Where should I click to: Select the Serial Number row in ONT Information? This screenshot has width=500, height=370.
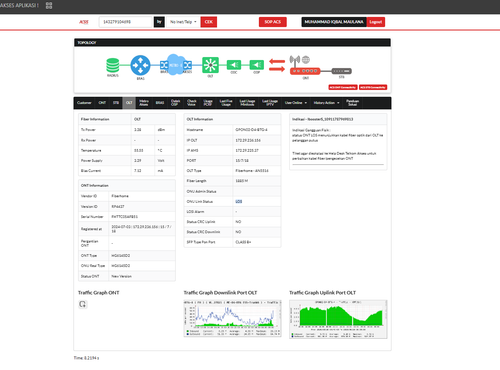point(127,217)
